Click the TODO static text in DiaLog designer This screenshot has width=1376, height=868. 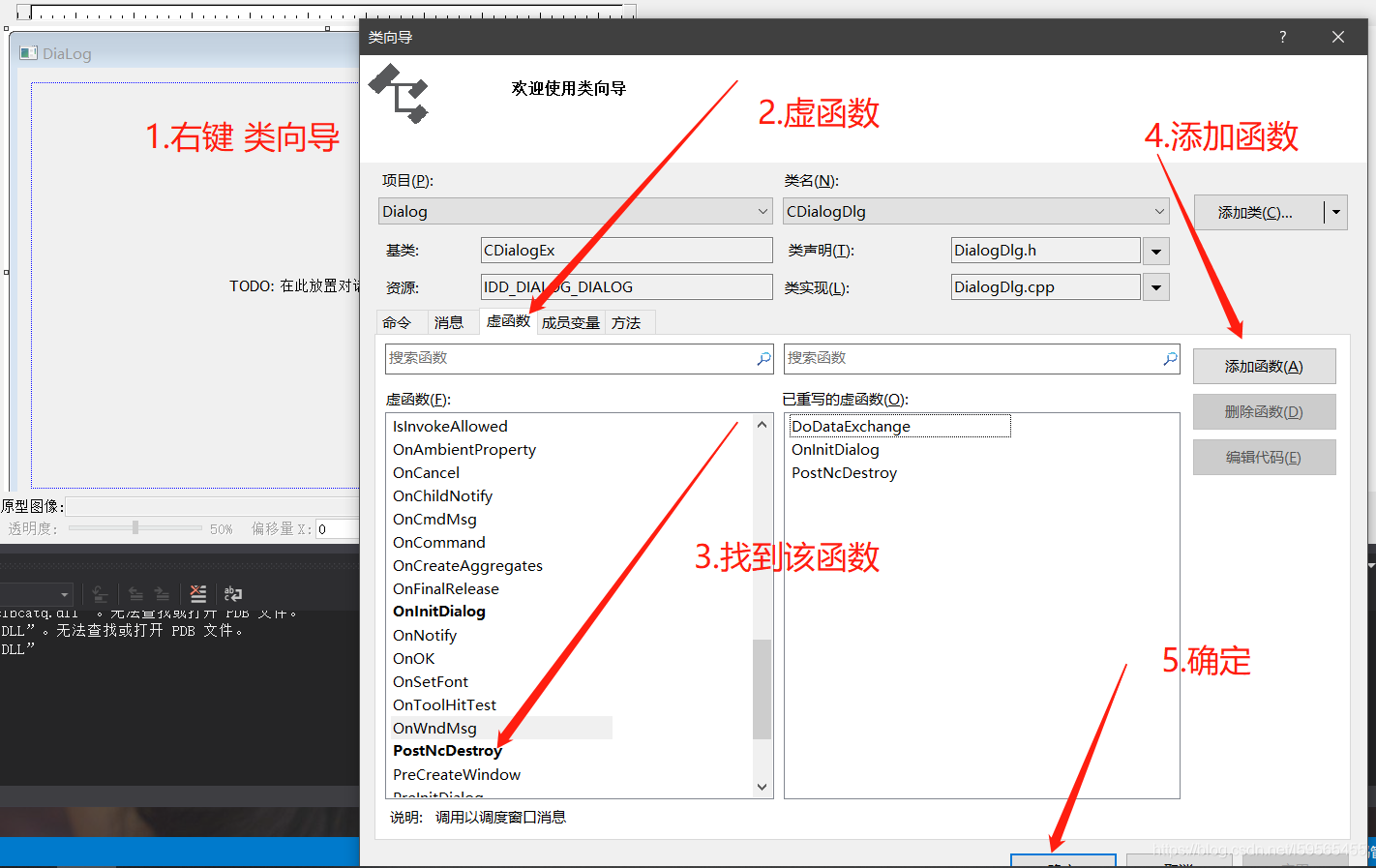coord(294,285)
